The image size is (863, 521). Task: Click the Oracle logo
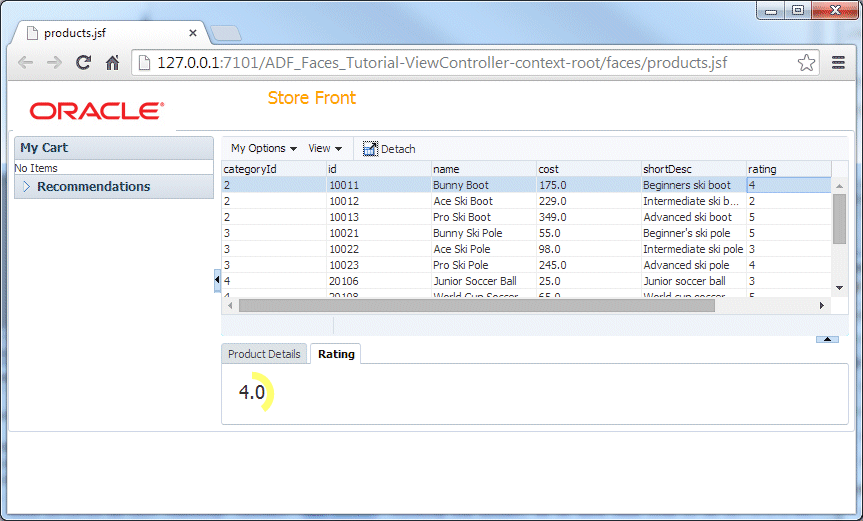96,111
